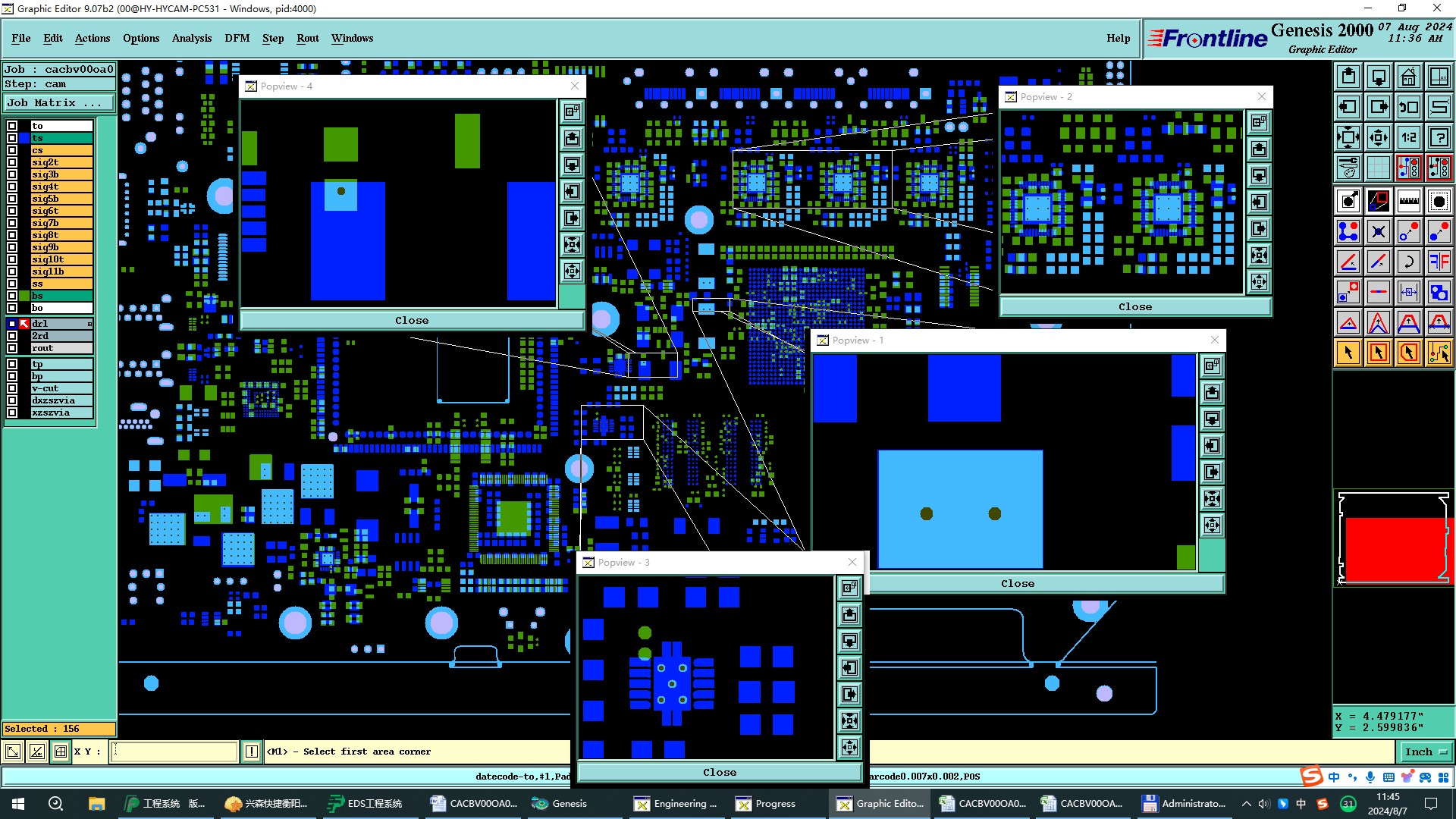The image size is (1456, 819).
Task: Select the ruler measure tool icon
Action: click(1409, 201)
